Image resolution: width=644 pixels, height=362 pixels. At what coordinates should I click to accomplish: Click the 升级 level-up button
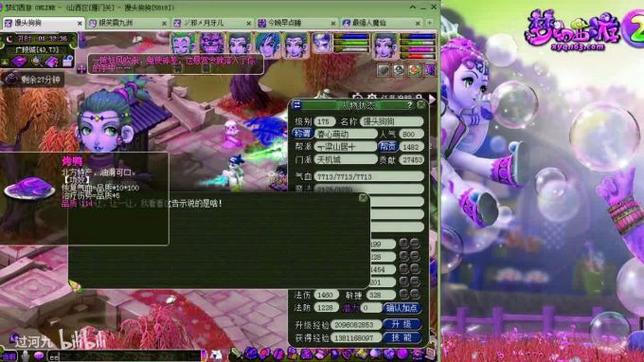[x=402, y=324]
